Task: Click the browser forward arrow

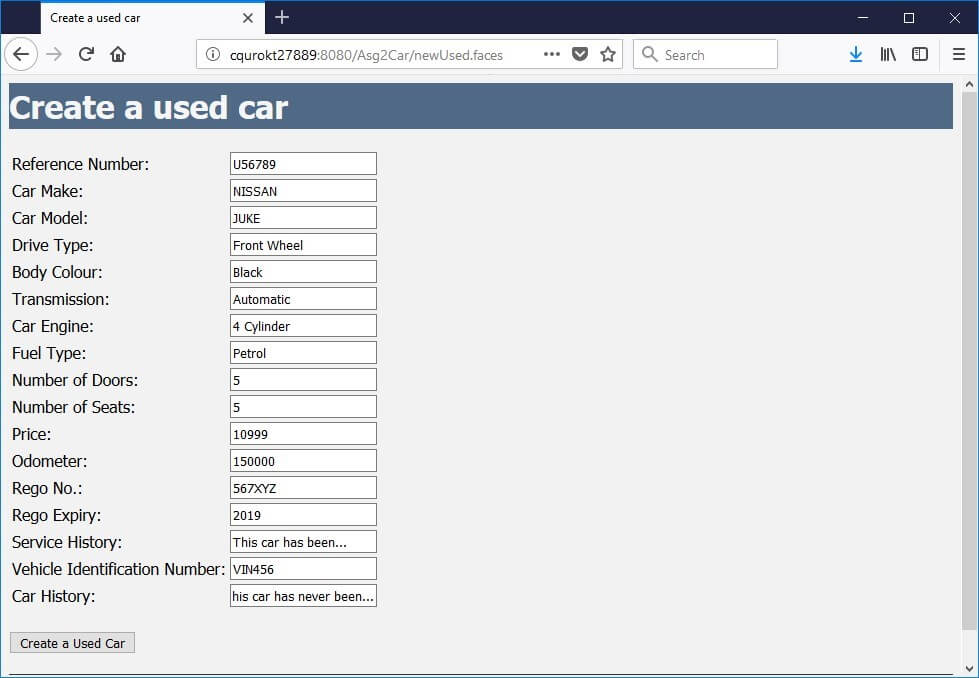Action: click(x=54, y=54)
